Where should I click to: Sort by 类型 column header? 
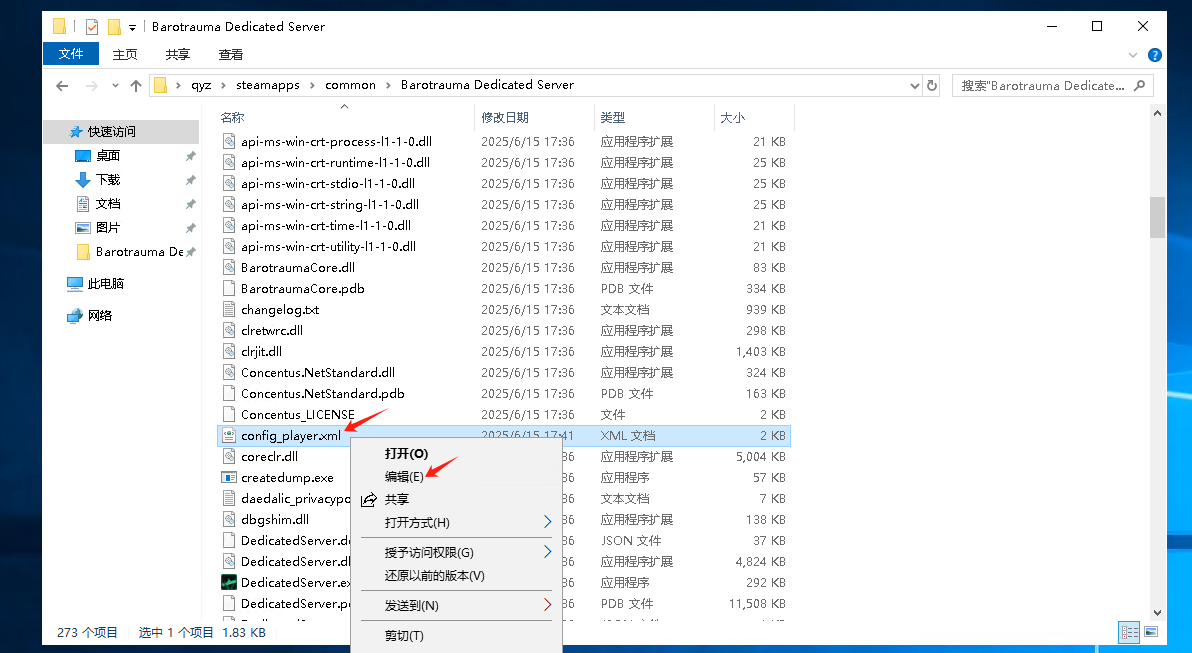[613, 117]
